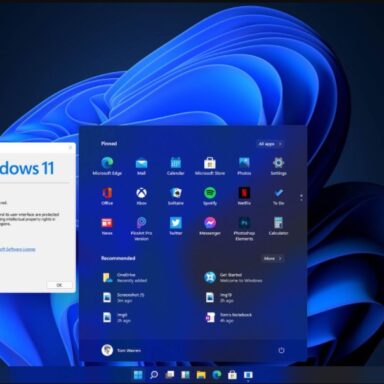The image size is (384, 384).
Task: Launch Spotify from Start menu
Action: click(210, 196)
